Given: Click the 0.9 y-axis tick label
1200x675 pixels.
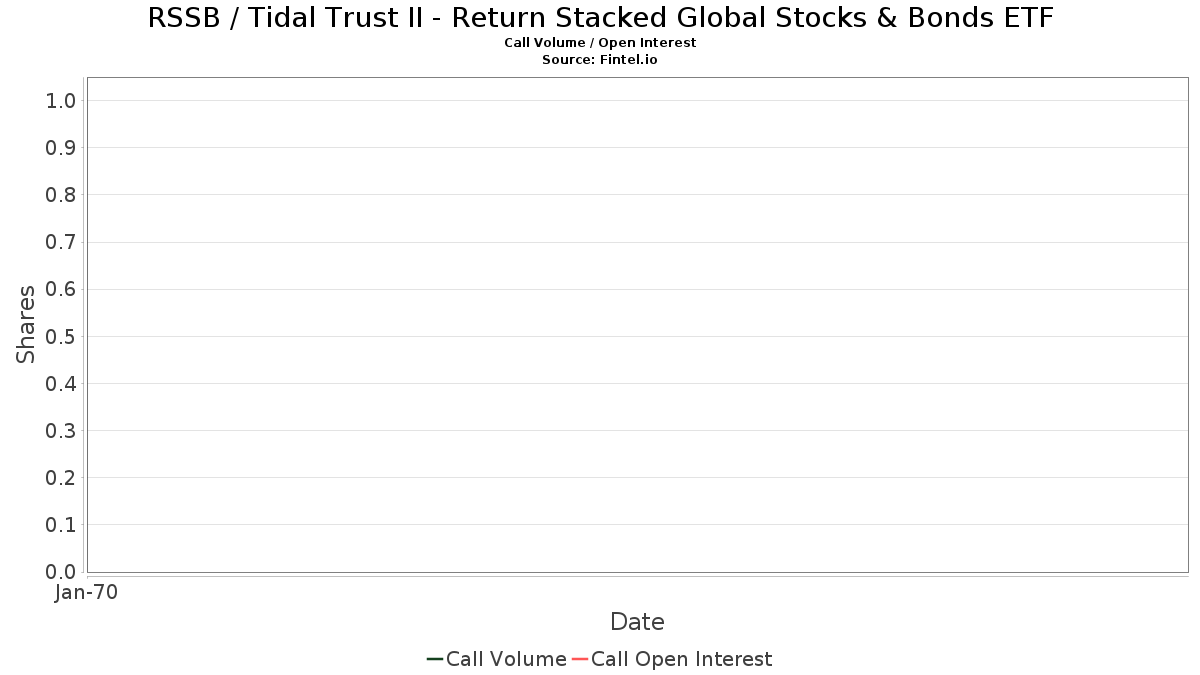Looking at the screenshot, I should (x=61, y=147).
